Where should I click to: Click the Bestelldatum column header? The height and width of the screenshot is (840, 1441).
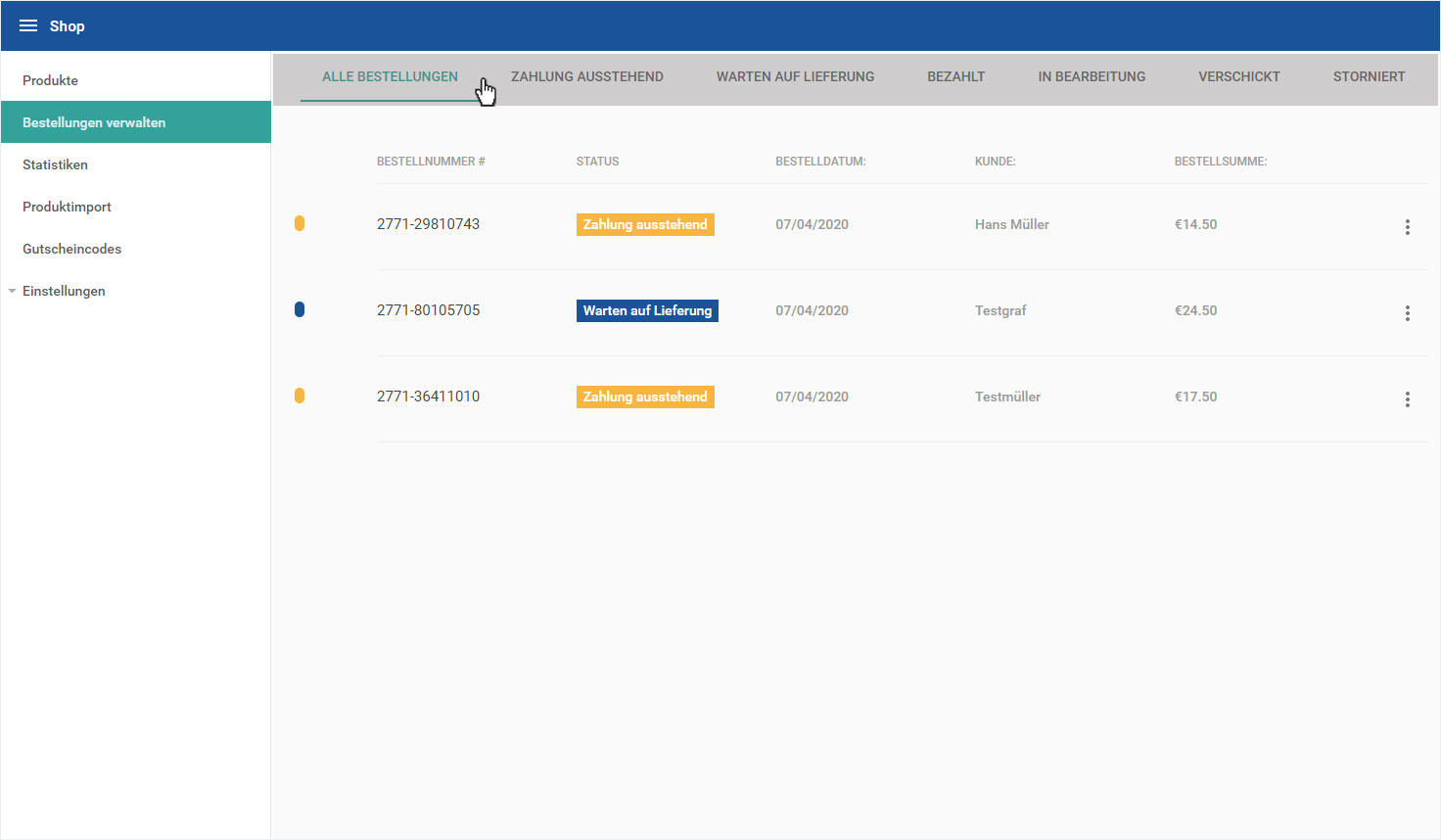[820, 162]
